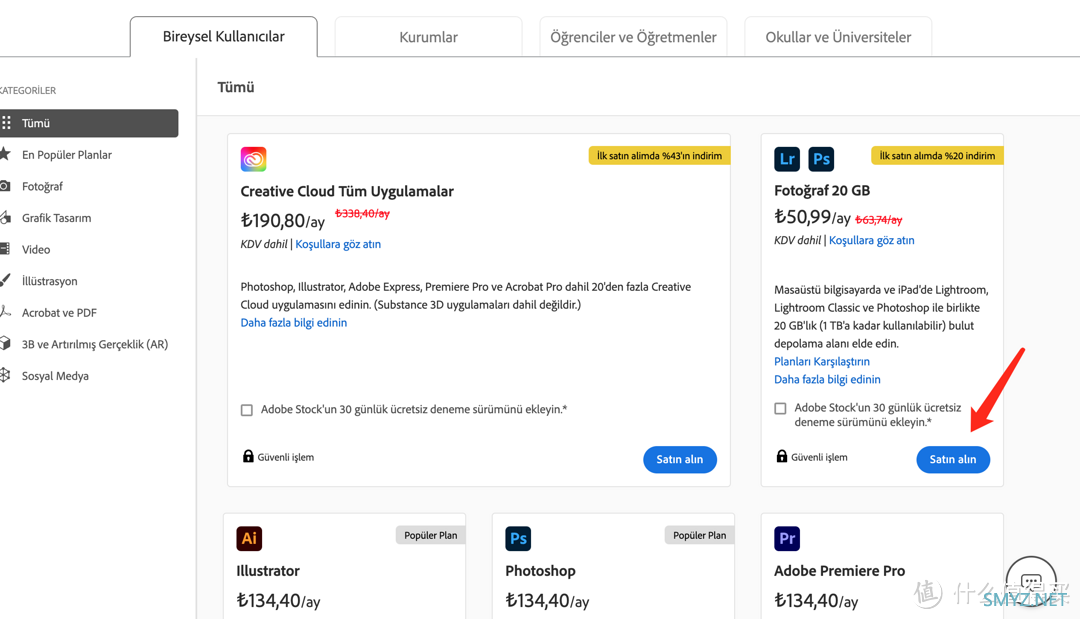Click Güvenli işlem text in Fotoğraf 20 GB card
1080x619 pixels.
coord(819,457)
